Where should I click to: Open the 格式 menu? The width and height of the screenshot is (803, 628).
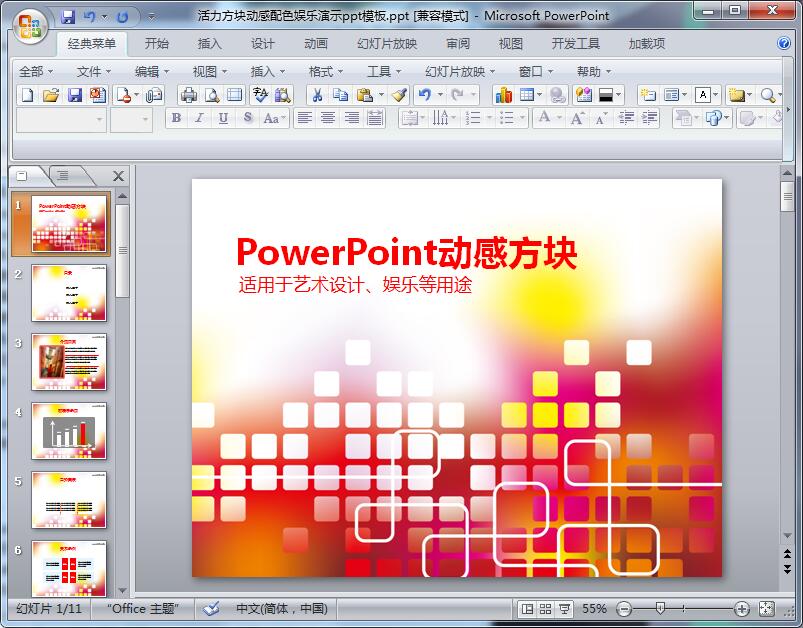325,72
